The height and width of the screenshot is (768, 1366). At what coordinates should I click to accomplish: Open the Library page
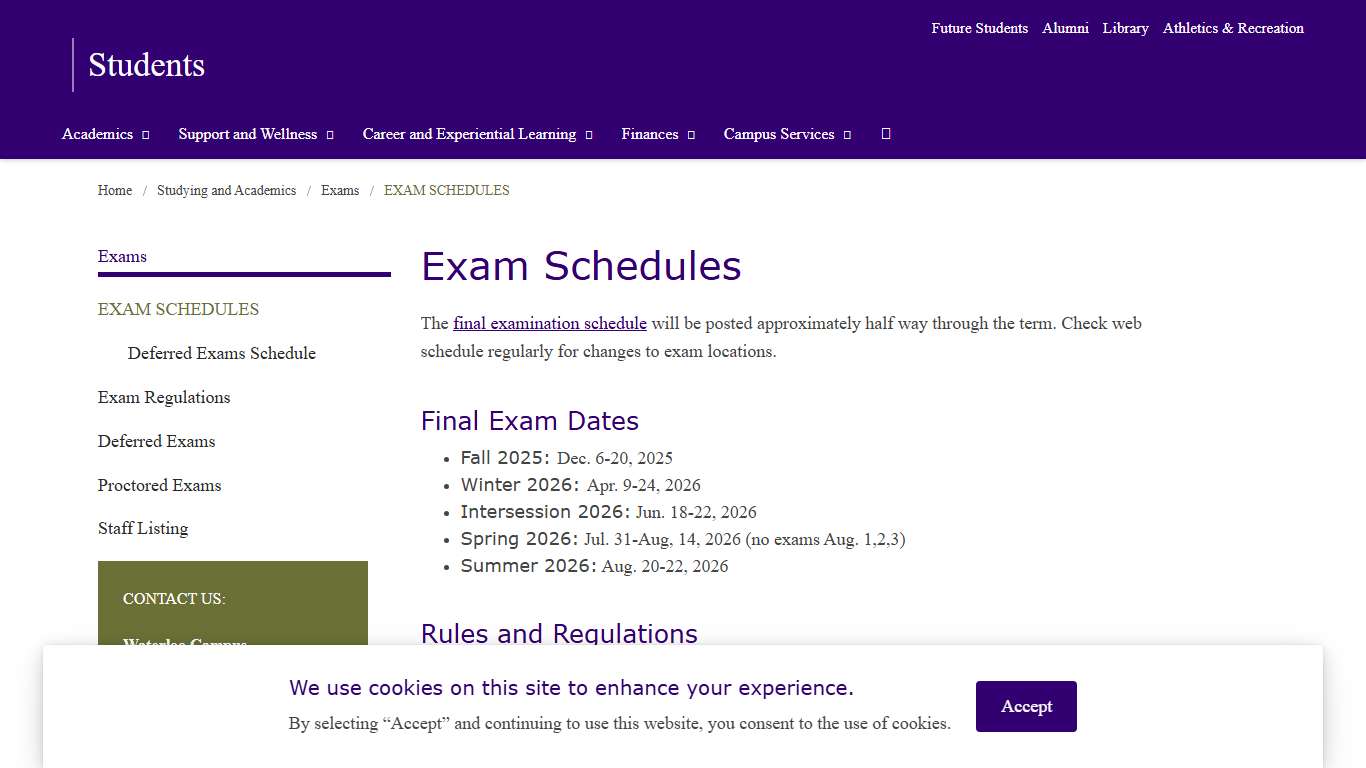pos(1125,28)
